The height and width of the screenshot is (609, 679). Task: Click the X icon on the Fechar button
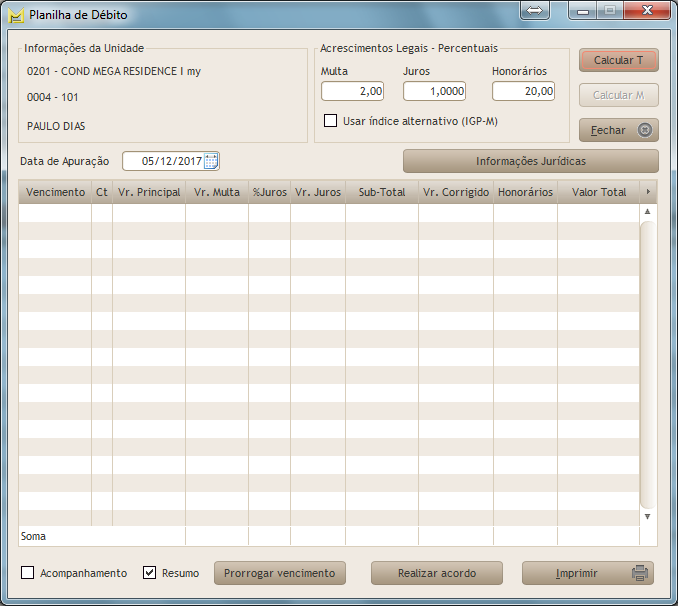pos(645,130)
